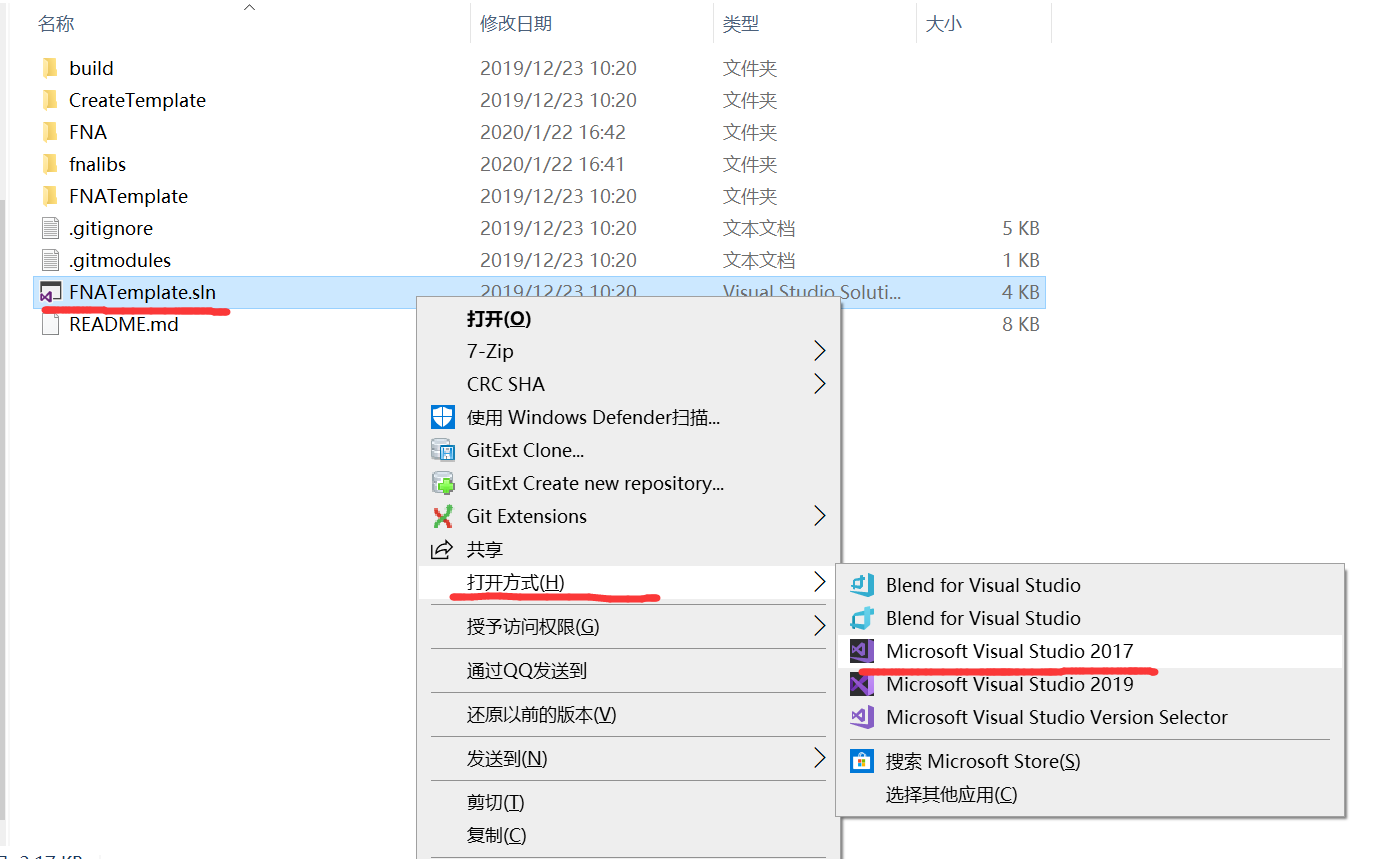This screenshot has height=859, width=1383.
Task: Select the README.md file
Action: tap(123, 324)
